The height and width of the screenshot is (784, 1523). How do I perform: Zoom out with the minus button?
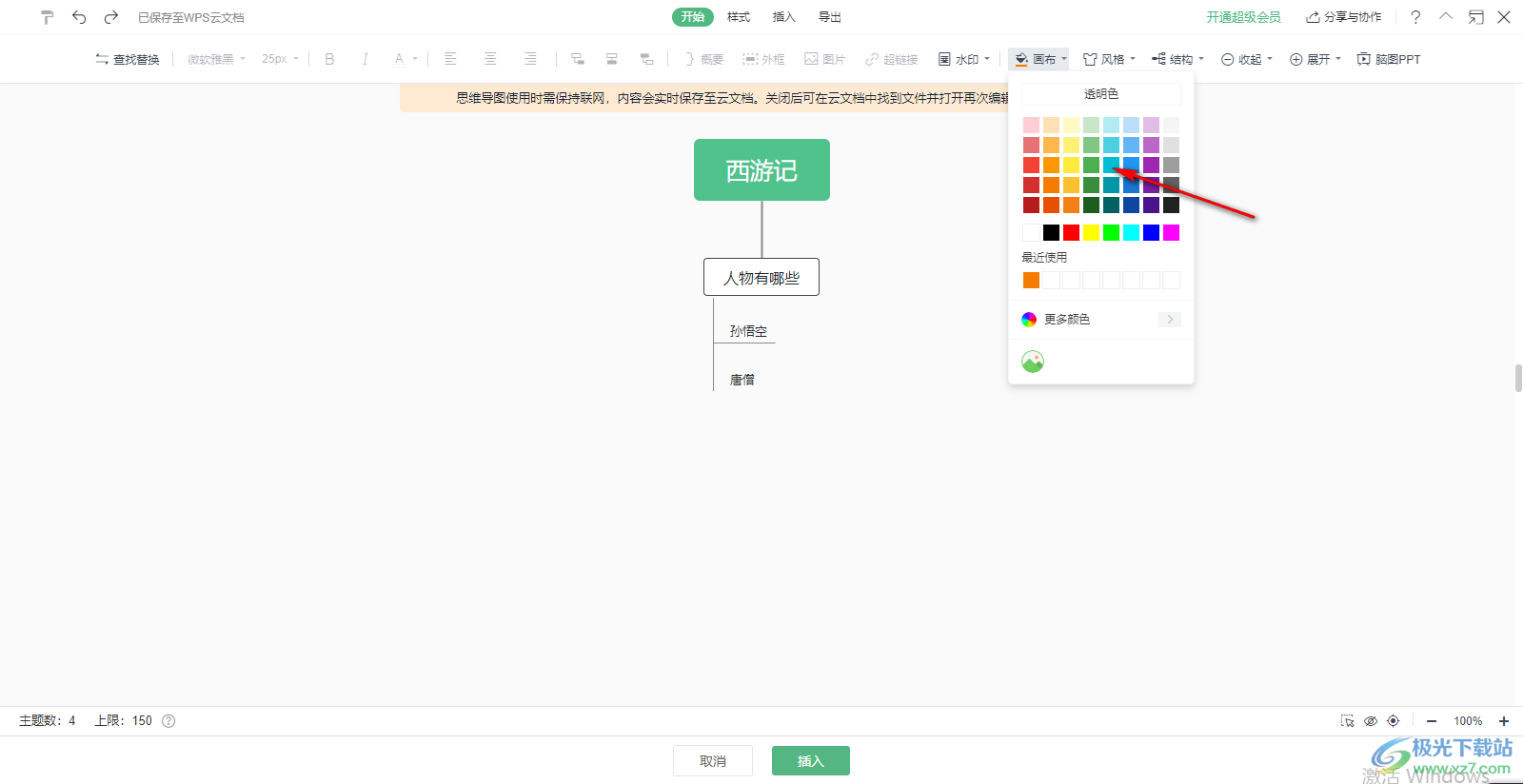[x=1432, y=721]
